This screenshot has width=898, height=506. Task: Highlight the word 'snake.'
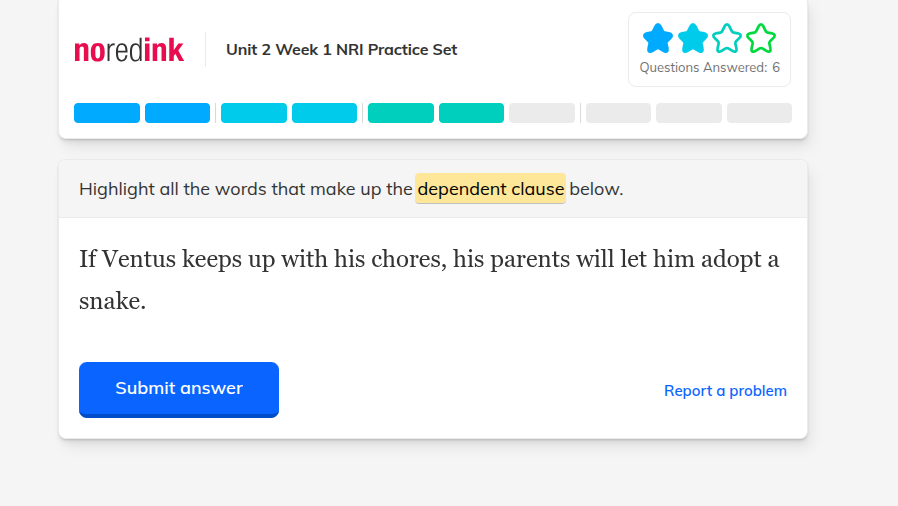click(112, 302)
